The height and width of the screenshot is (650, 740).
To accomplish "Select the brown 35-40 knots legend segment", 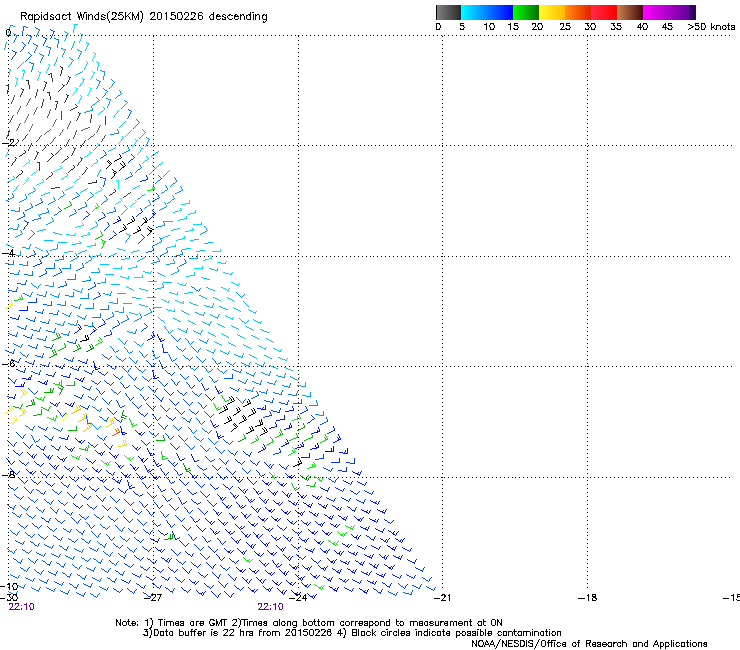I will click(630, 12).
